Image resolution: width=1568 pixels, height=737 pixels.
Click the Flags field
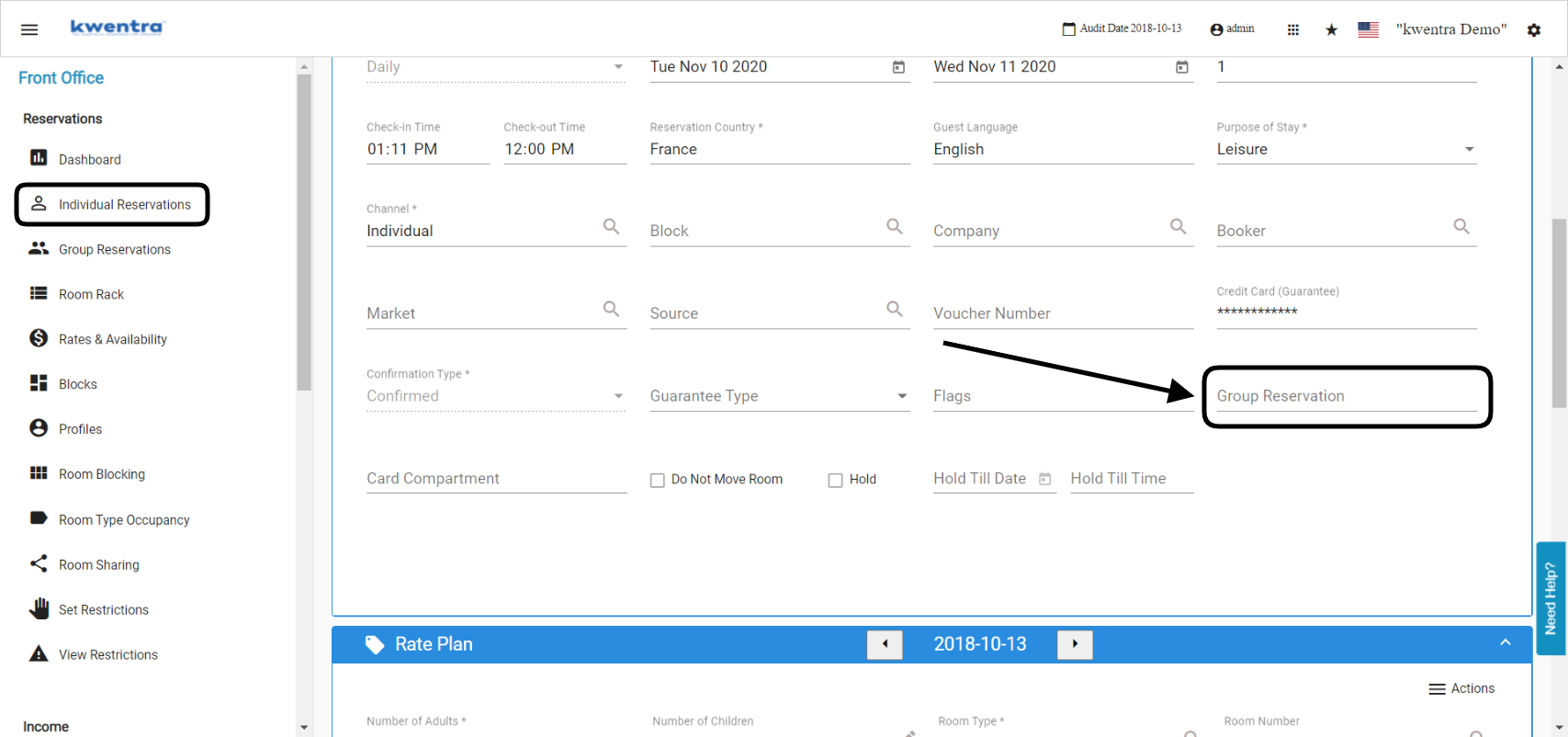1064,396
